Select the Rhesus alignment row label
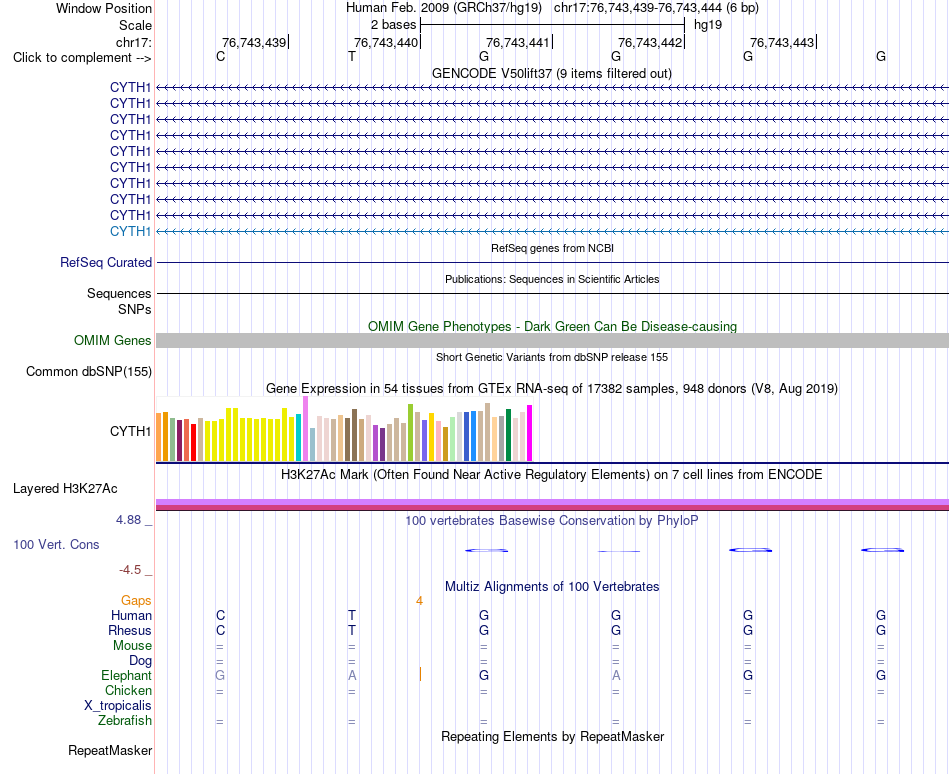This screenshot has height=774, width=950. pyautogui.click(x=130, y=630)
